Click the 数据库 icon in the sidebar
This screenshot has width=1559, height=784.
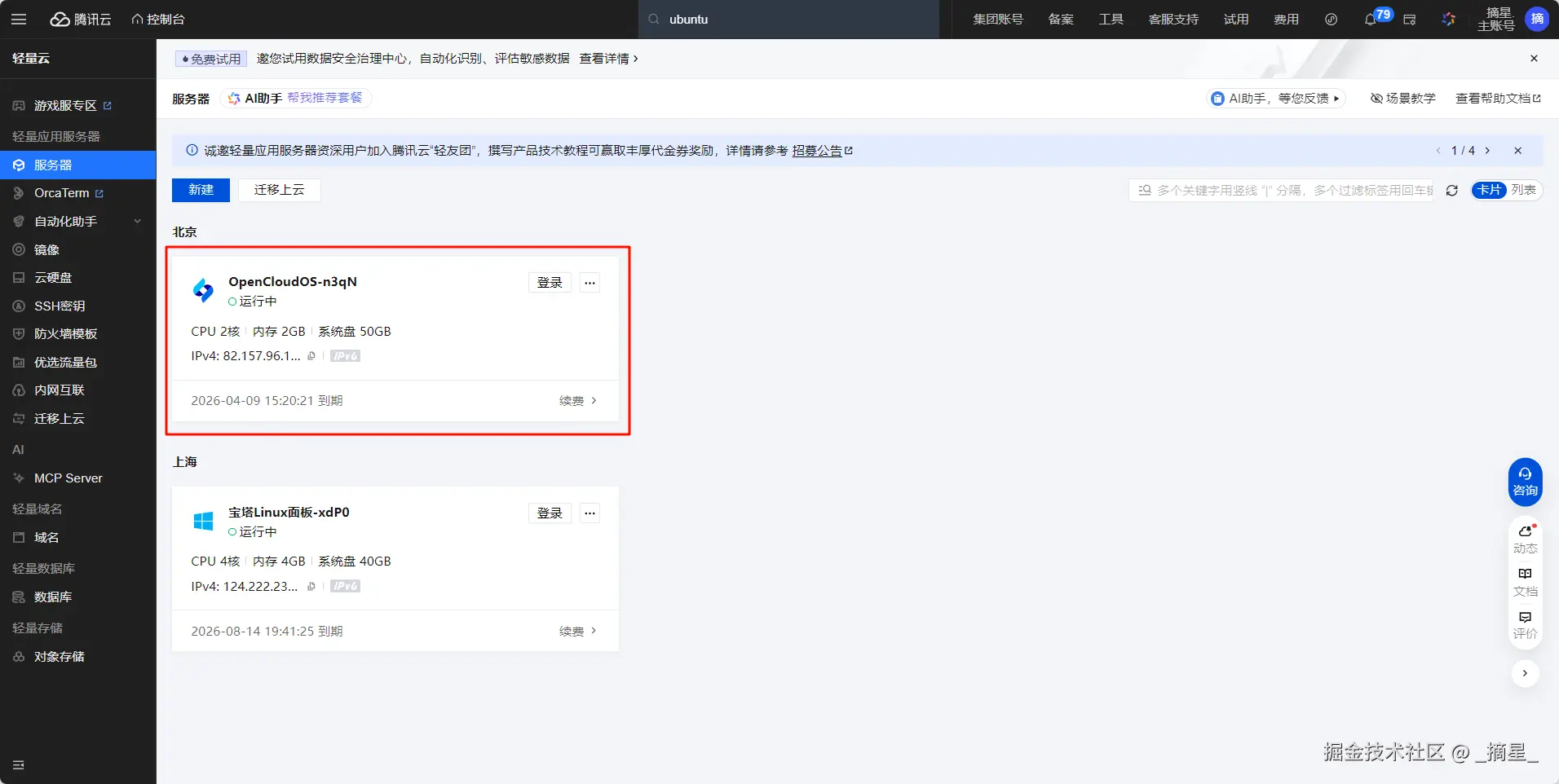point(19,597)
